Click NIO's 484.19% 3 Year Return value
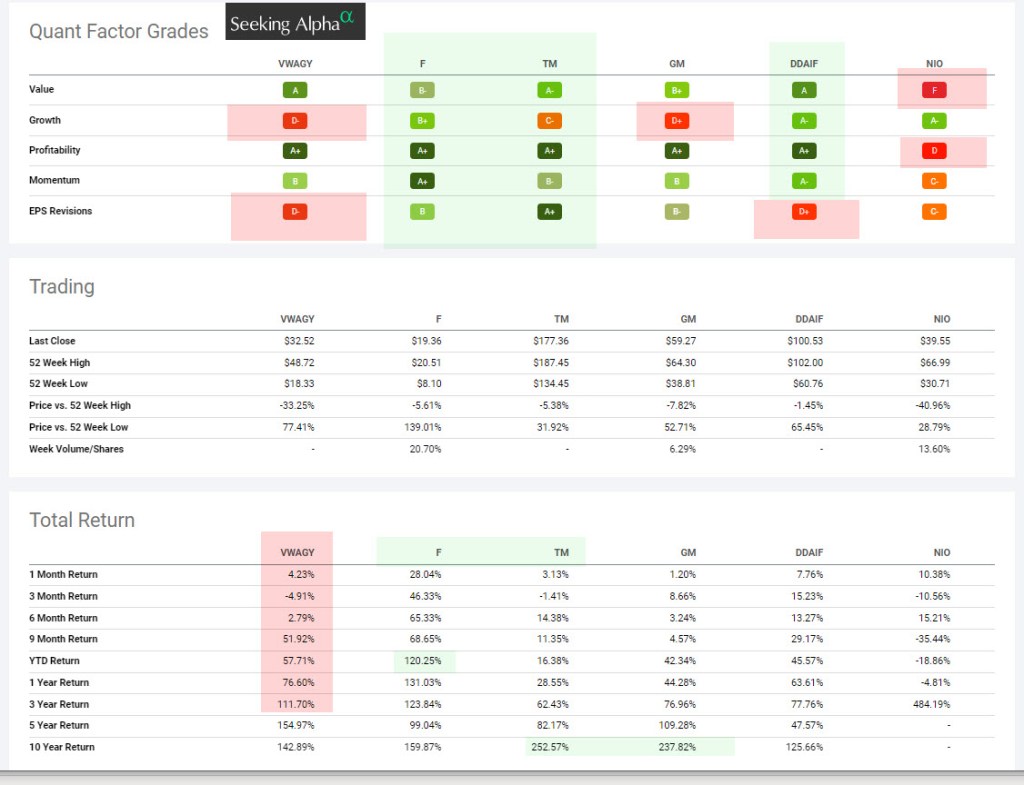 pos(930,704)
